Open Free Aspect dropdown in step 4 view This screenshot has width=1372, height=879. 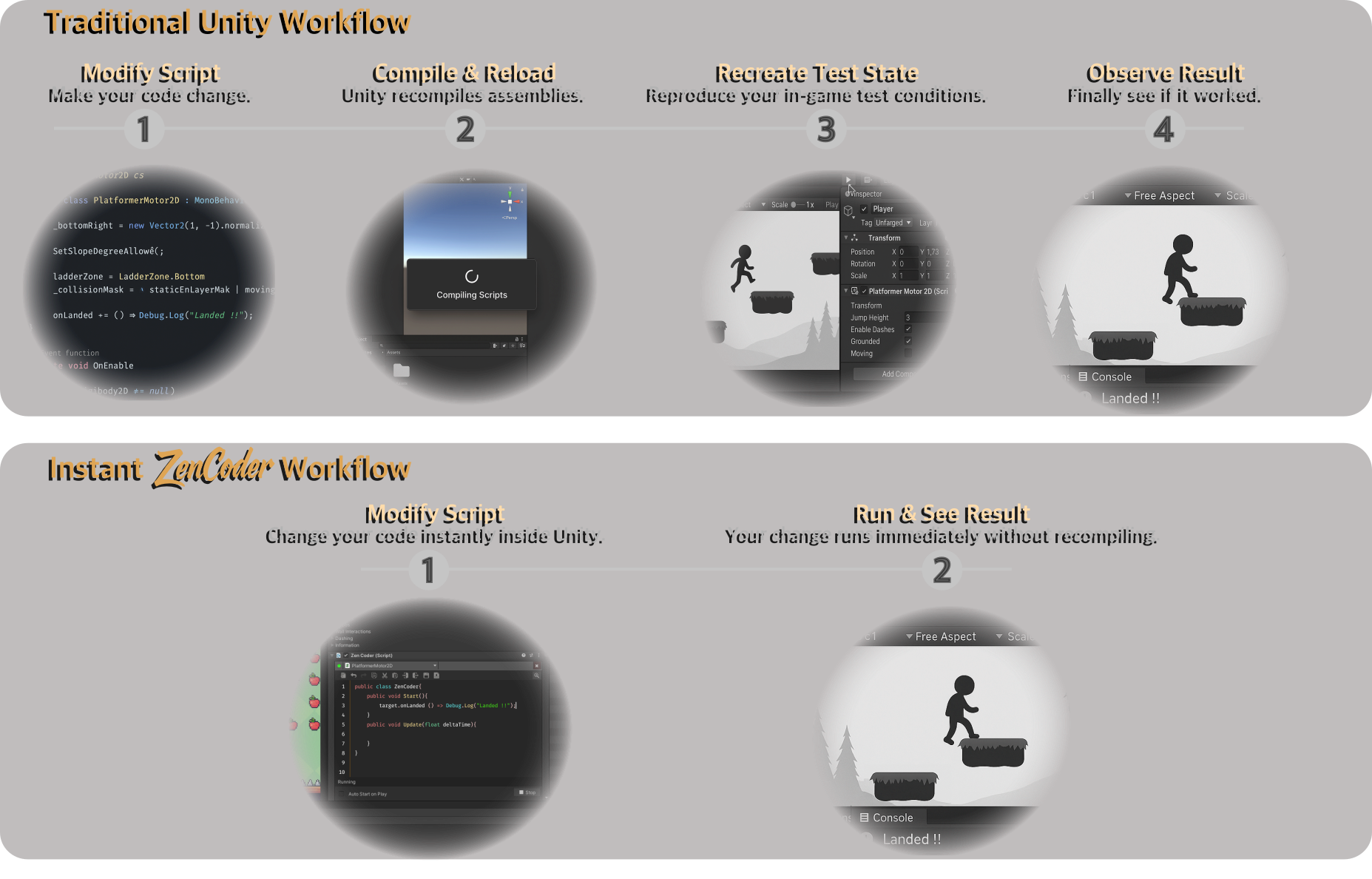click(x=1159, y=195)
